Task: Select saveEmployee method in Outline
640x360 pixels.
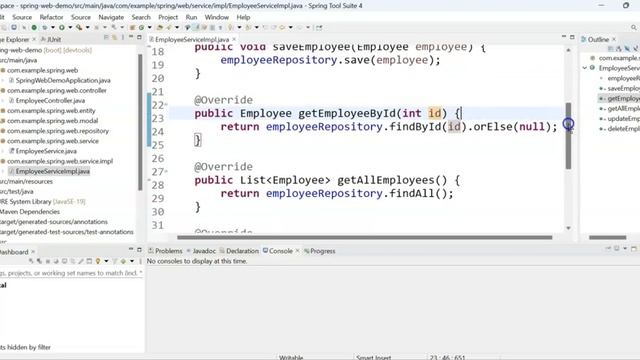Action: click(620, 88)
